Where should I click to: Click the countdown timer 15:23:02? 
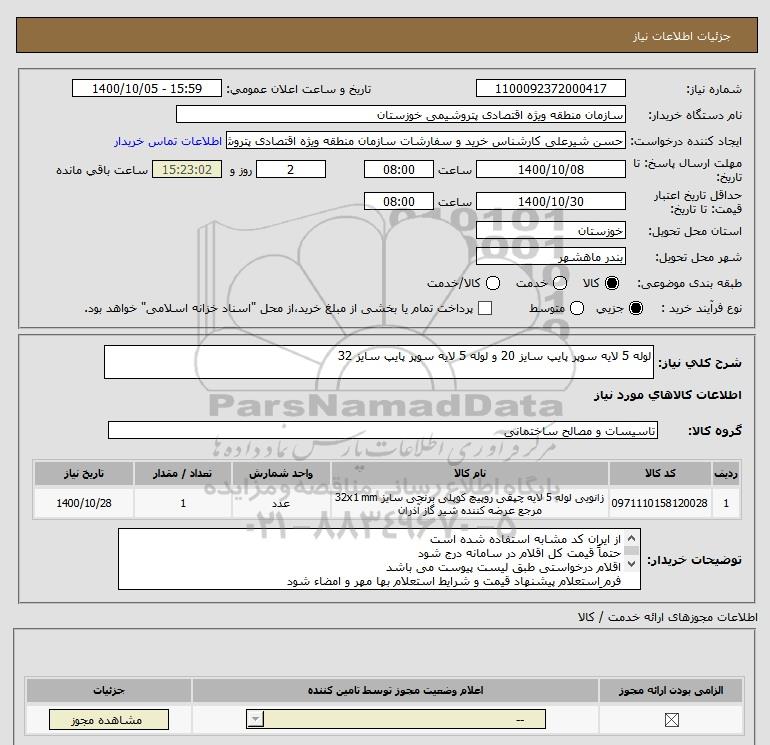coord(187,169)
